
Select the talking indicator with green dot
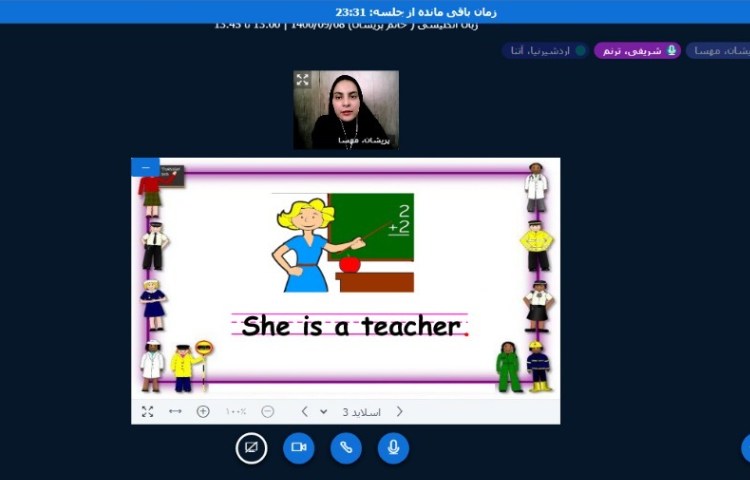(543, 50)
